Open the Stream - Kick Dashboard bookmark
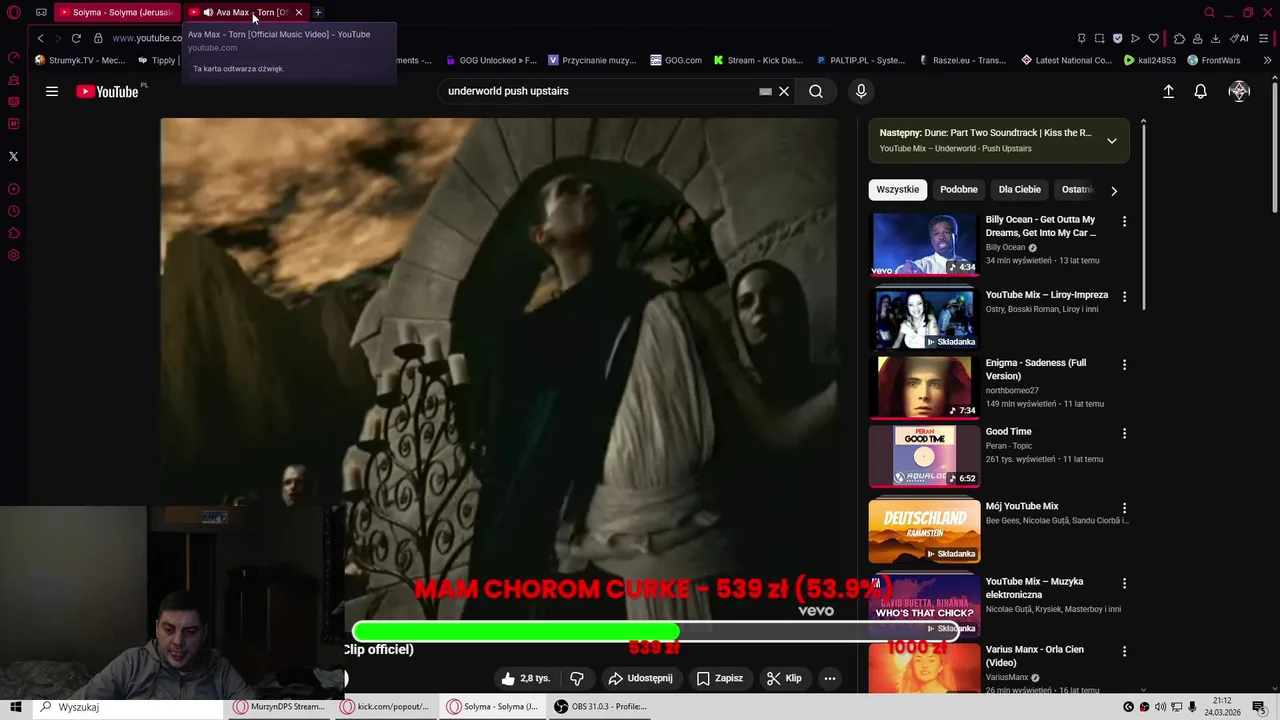 point(758,60)
